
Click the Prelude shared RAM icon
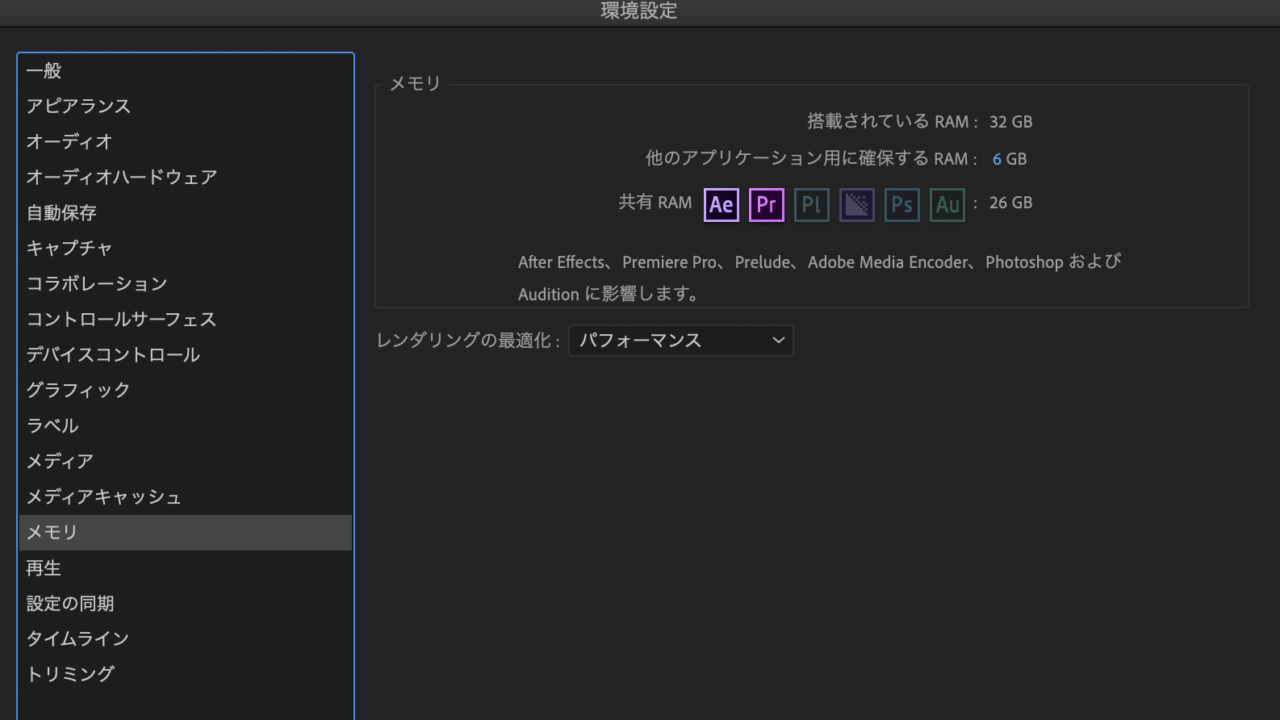tap(811, 205)
